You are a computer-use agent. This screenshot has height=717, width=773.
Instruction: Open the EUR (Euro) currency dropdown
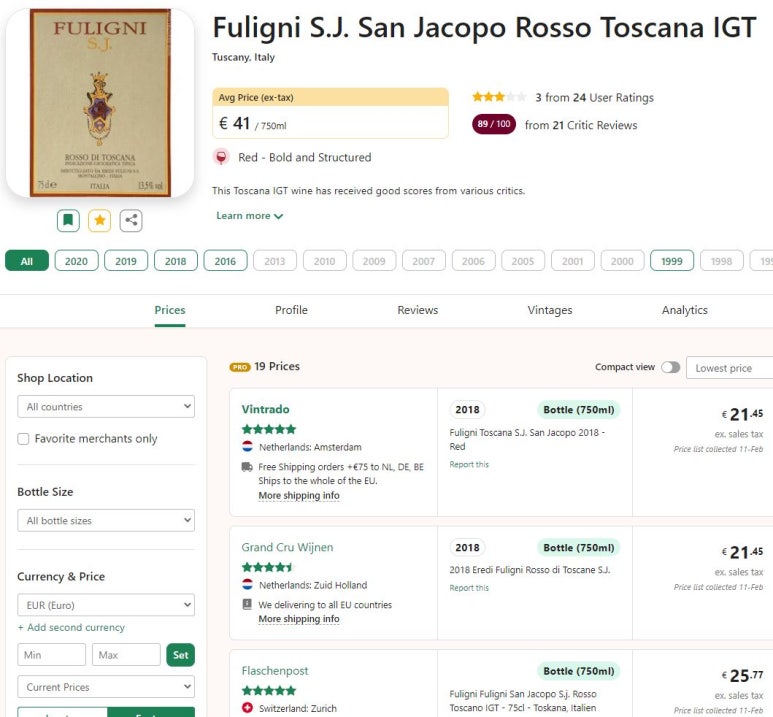click(x=106, y=605)
